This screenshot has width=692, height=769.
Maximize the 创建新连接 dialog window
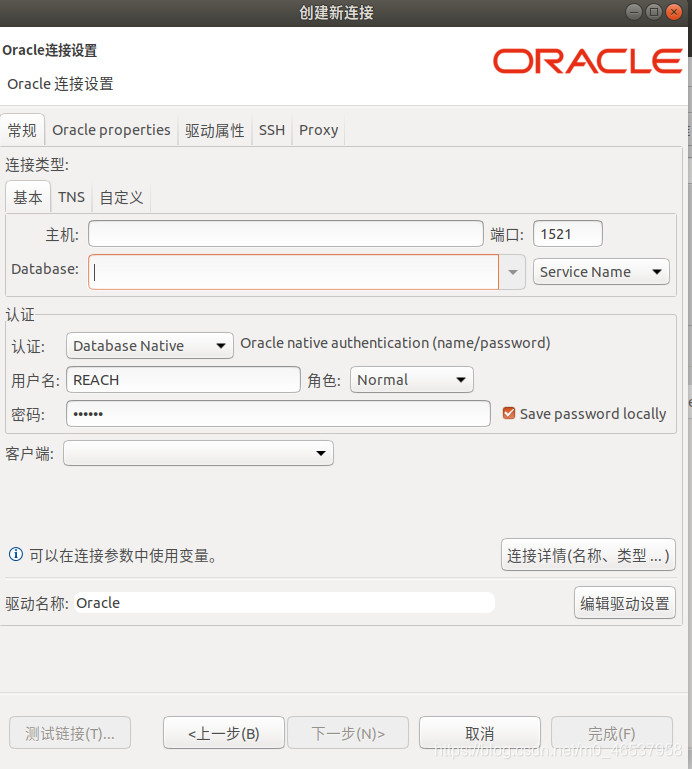(x=654, y=12)
